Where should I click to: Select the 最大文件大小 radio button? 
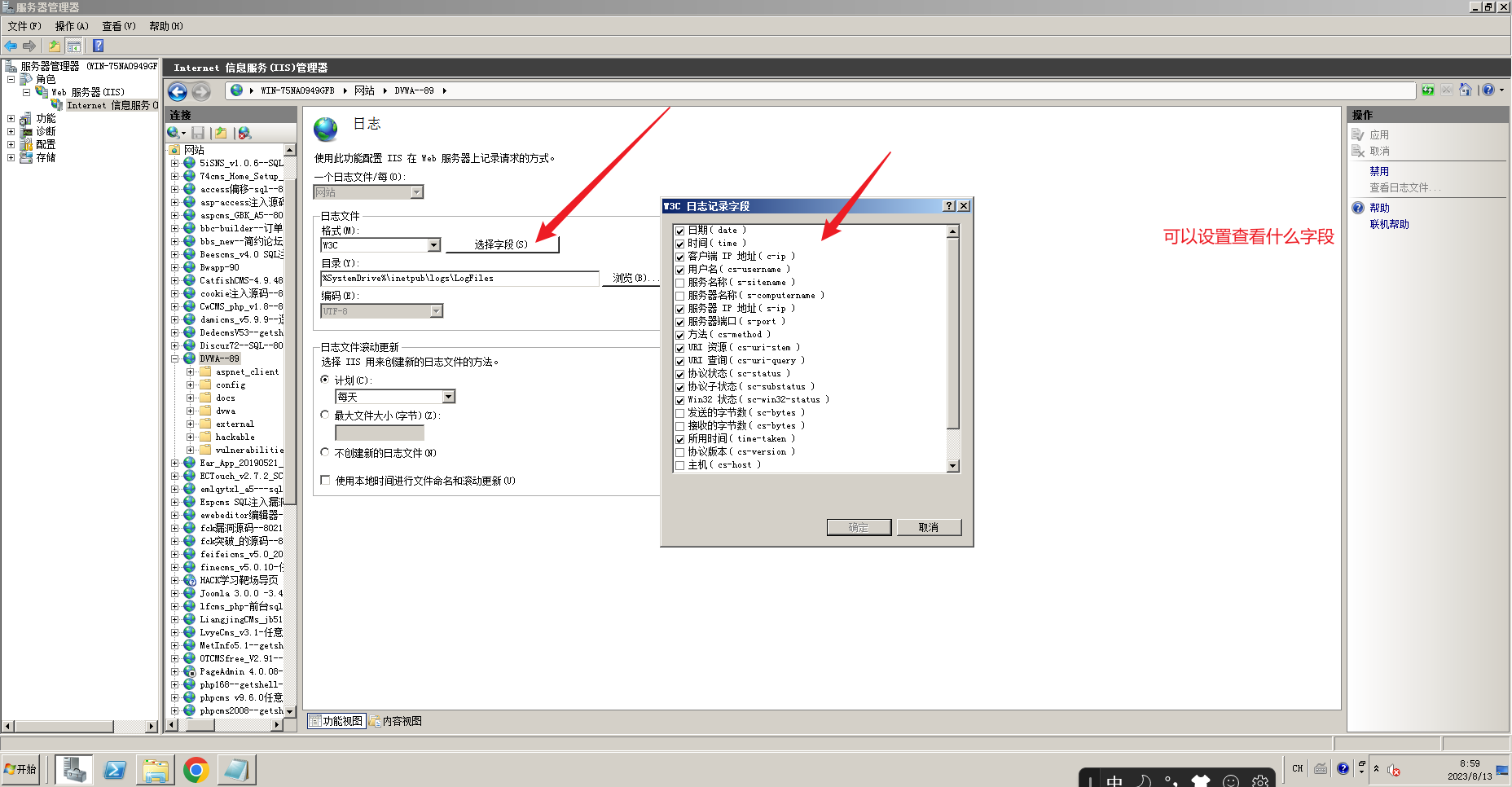(x=325, y=414)
